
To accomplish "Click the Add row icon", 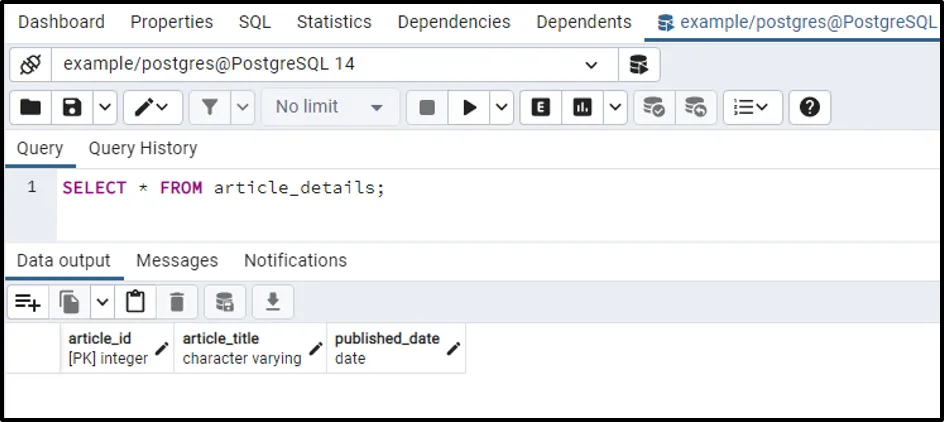I will click(27, 301).
